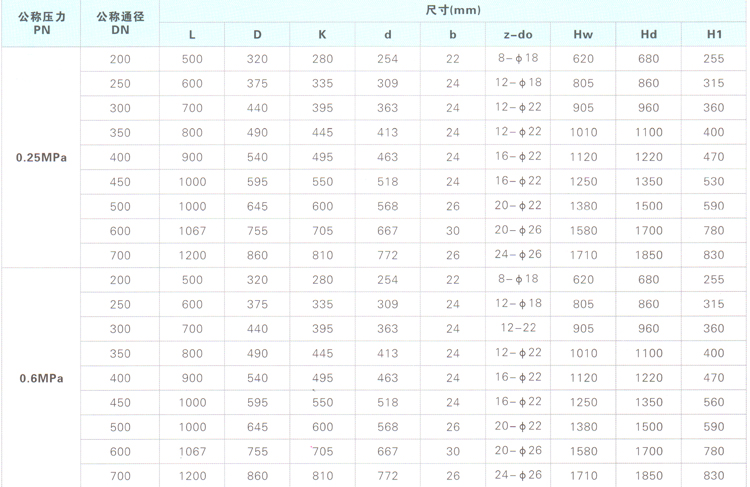Click 24-φ26 in the 0.25MPa section
The width and height of the screenshot is (750, 487).
pyautogui.click(x=518, y=254)
